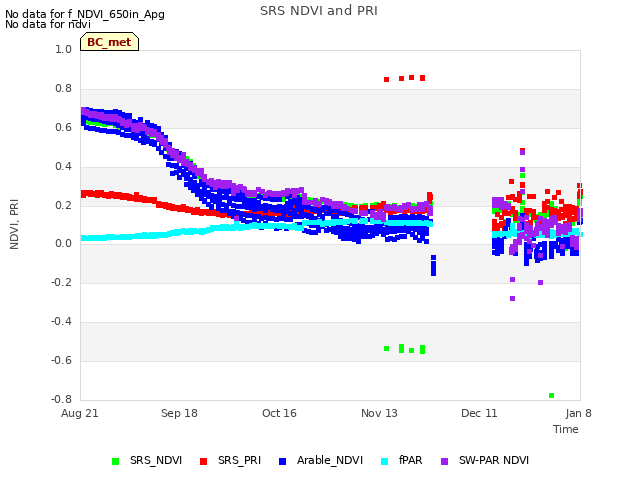Click the 0.2 y-axis tick label

(x=64, y=205)
